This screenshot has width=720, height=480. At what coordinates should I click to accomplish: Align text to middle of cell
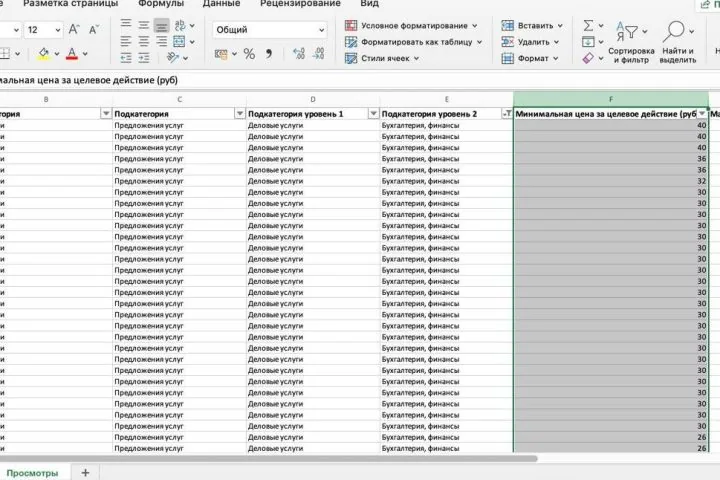[144, 25]
